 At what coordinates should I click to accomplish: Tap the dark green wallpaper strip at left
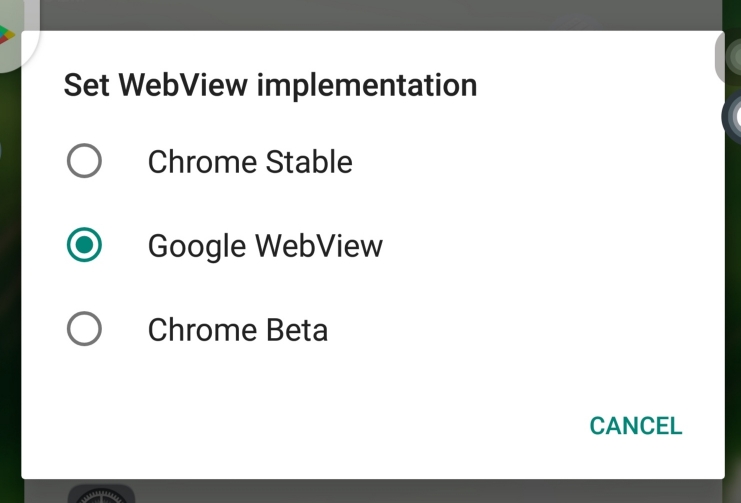(x=10, y=284)
